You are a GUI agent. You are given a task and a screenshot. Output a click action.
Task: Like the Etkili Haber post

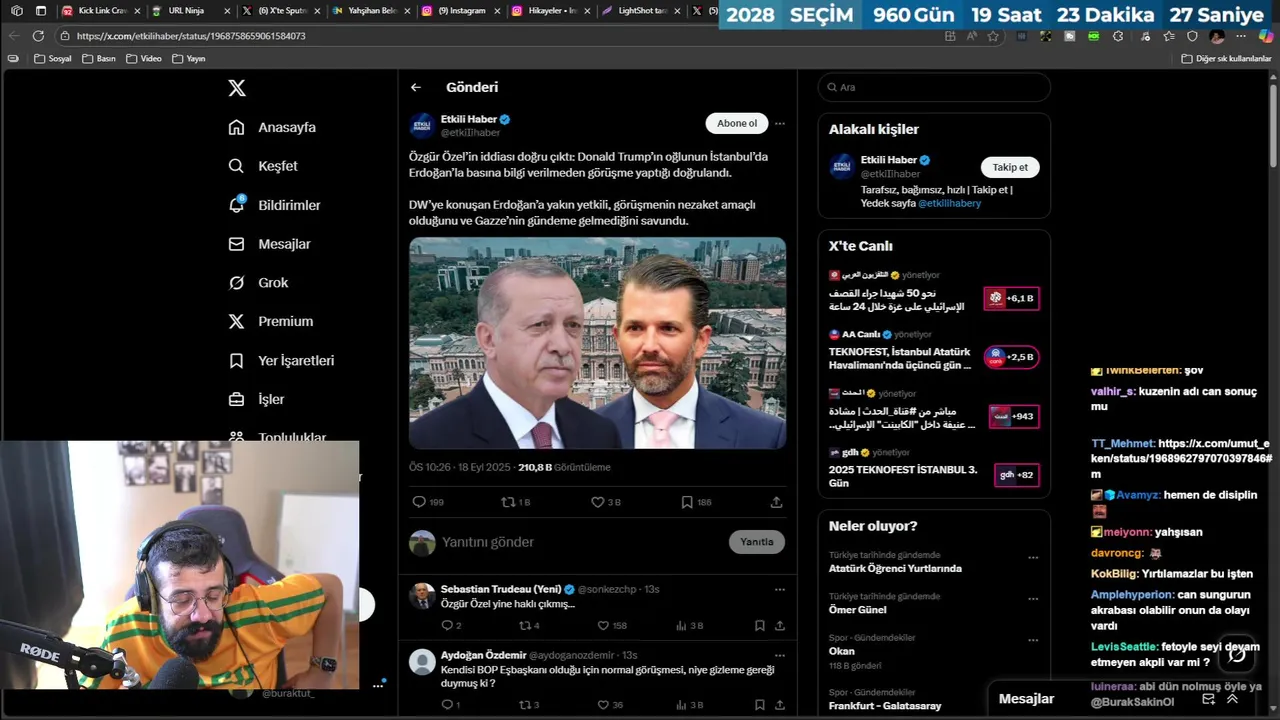(605, 502)
